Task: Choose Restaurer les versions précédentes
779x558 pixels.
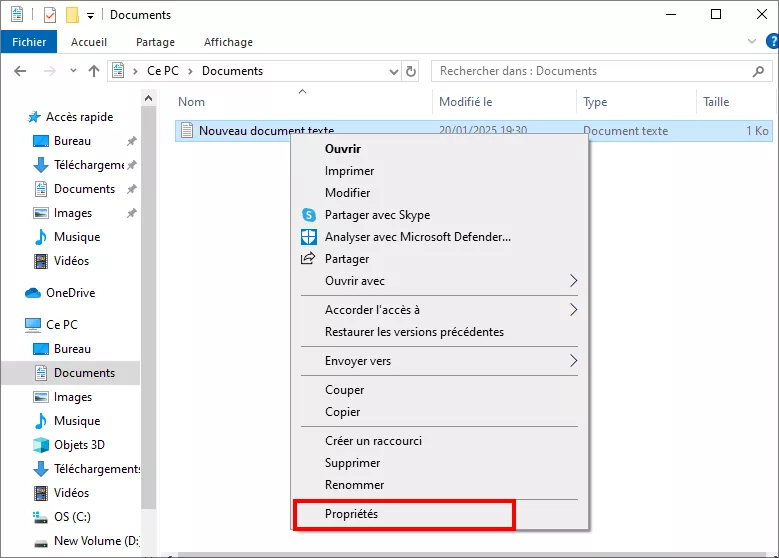Action: pyautogui.click(x=440, y=332)
